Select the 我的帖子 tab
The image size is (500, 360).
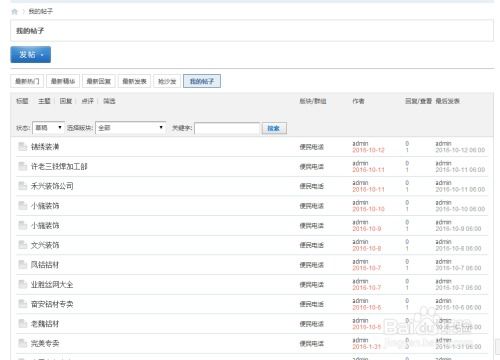click(x=202, y=81)
